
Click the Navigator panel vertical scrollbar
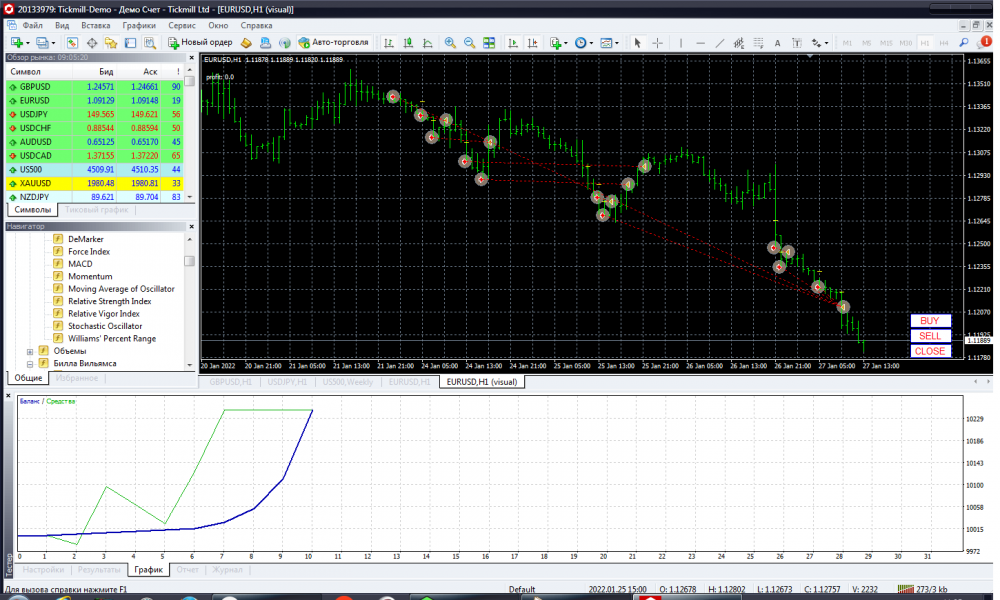pyautogui.click(x=189, y=300)
